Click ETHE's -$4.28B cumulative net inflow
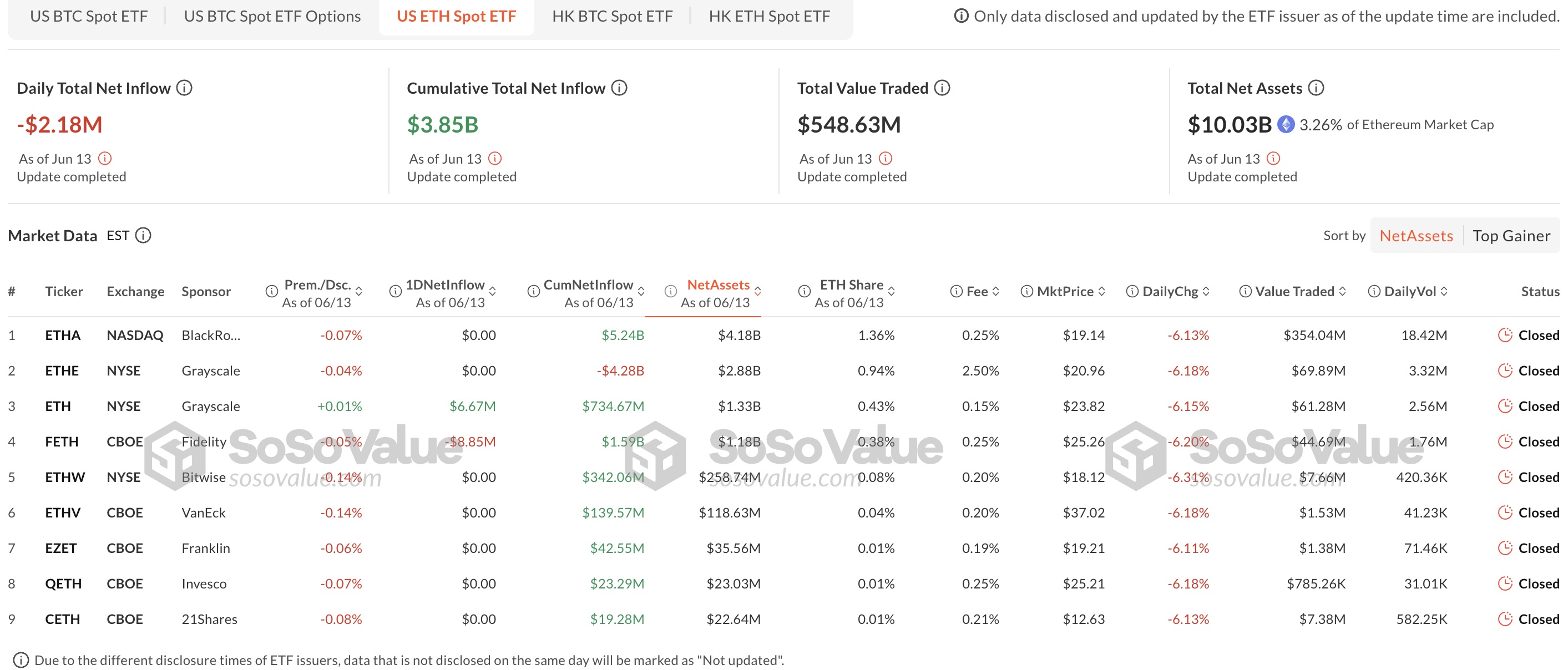The image size is (1568, 670). coord(620,370)
